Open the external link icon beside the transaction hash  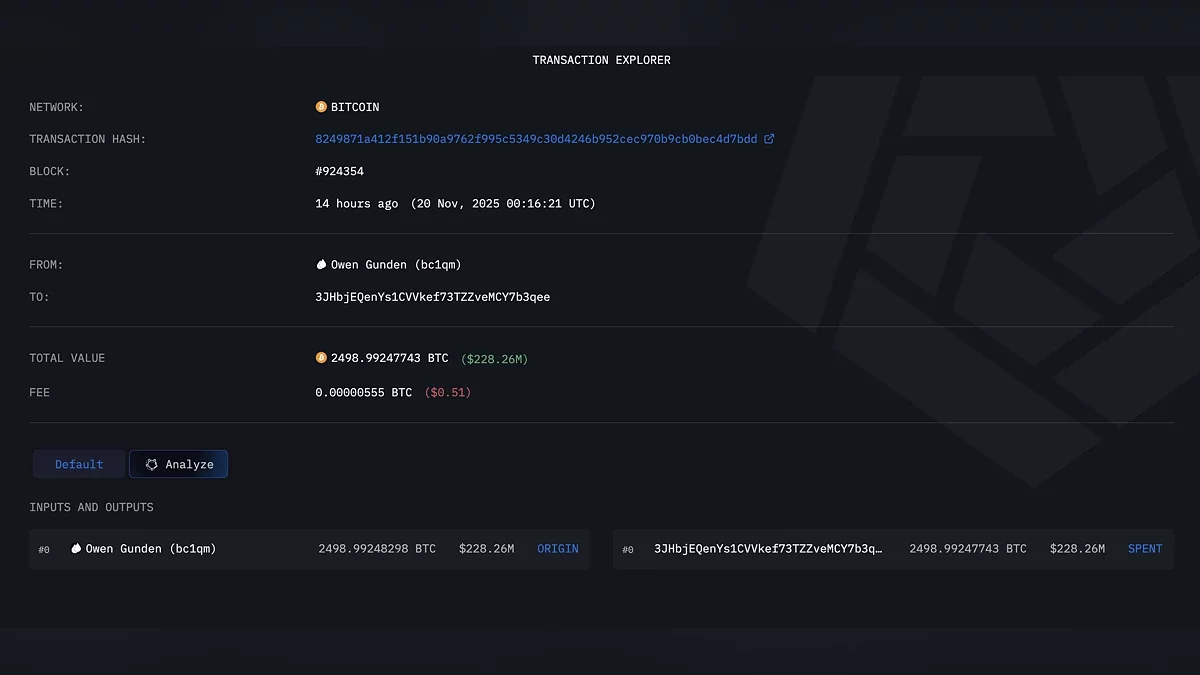click(769, 139)
